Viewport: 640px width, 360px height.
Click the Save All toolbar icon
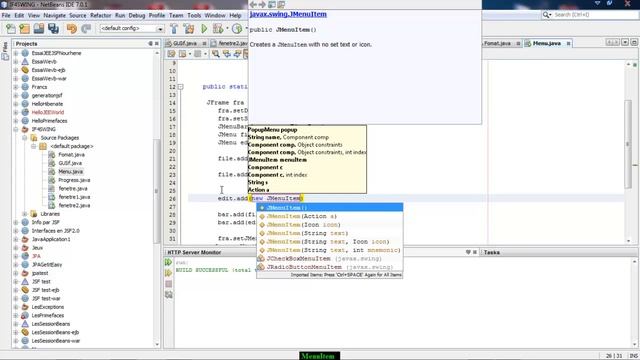(53, 29)
